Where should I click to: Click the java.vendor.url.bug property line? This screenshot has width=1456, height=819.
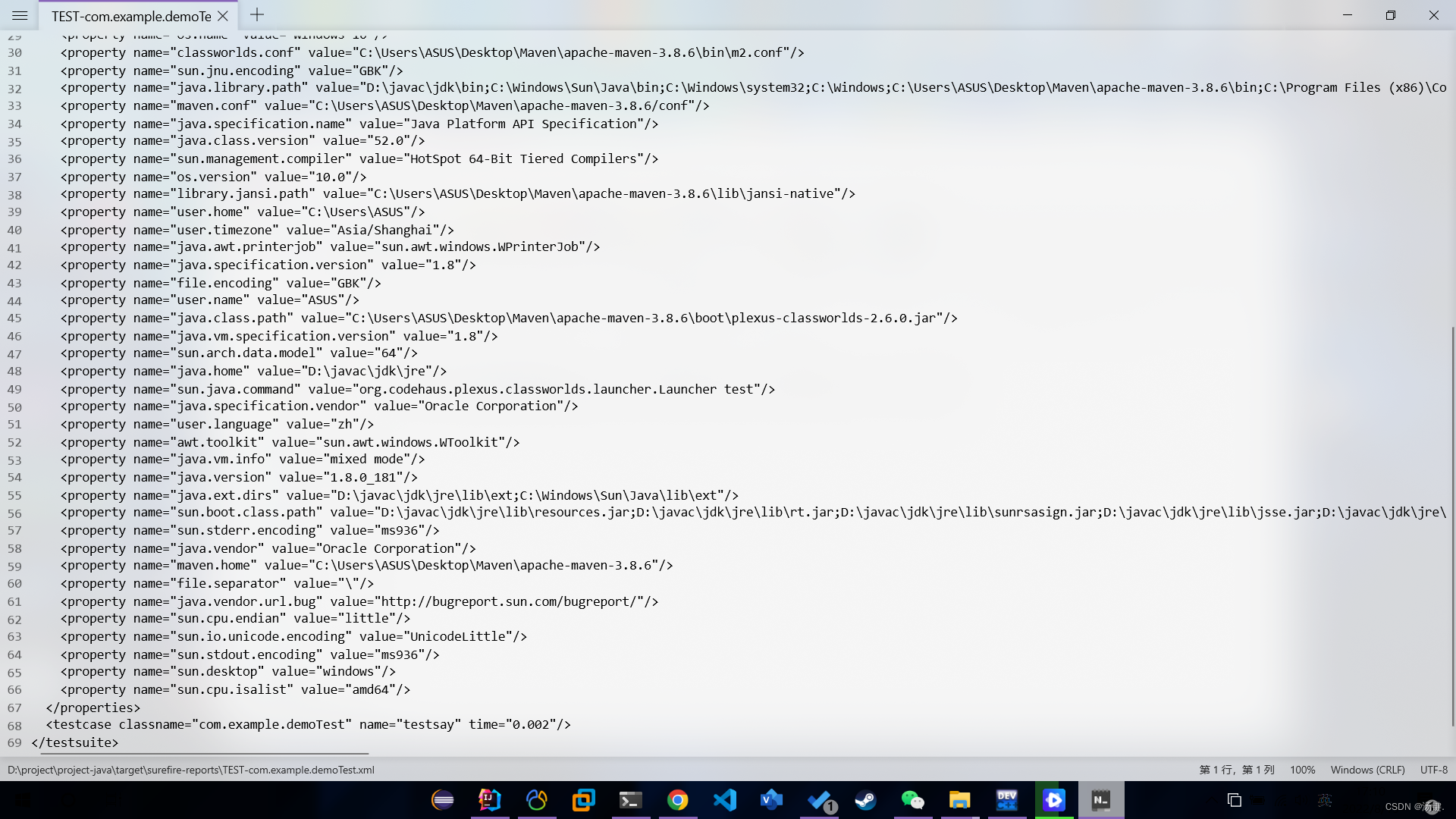coord(359,602)
